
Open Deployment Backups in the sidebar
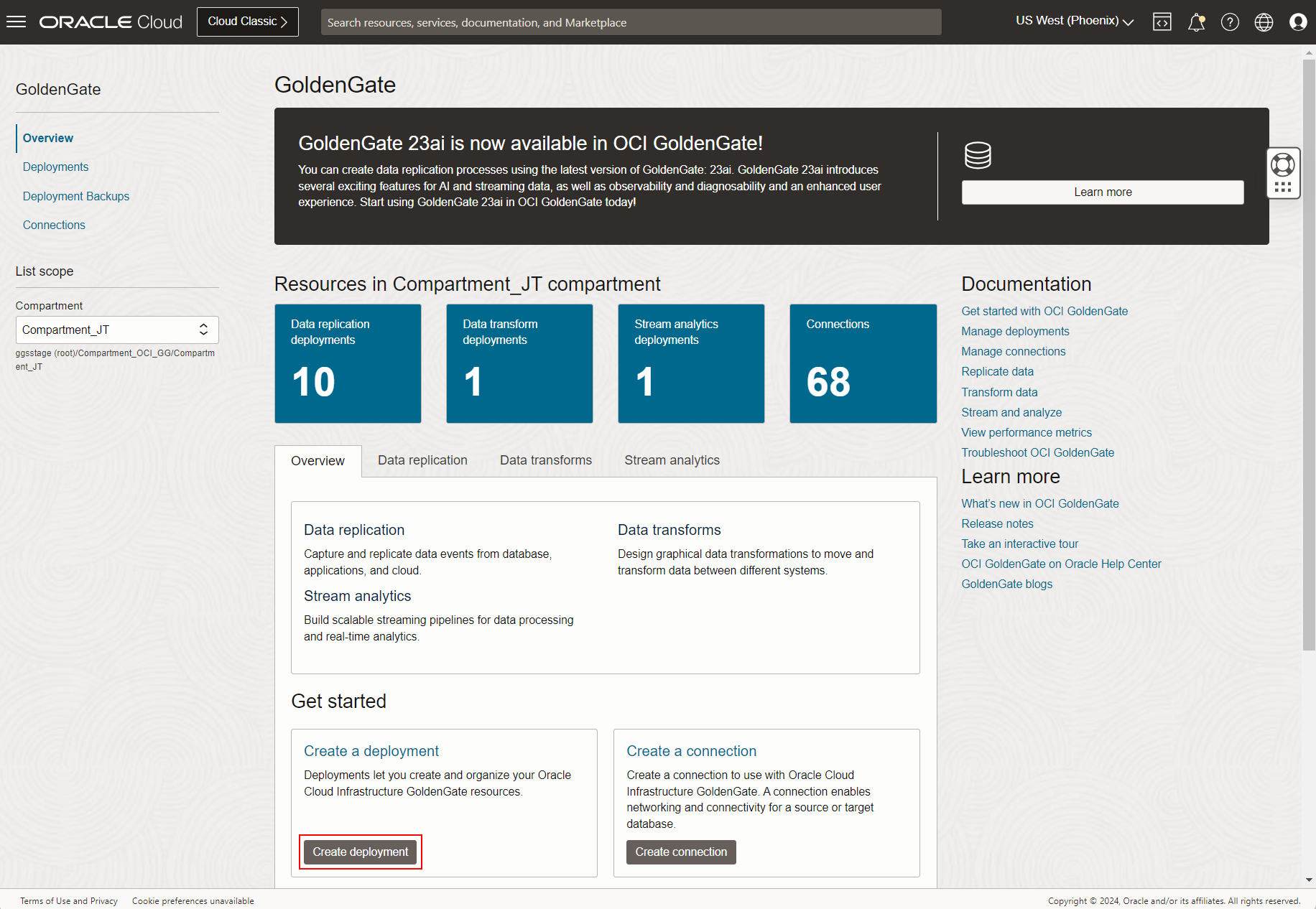click(x=76, y=196)
